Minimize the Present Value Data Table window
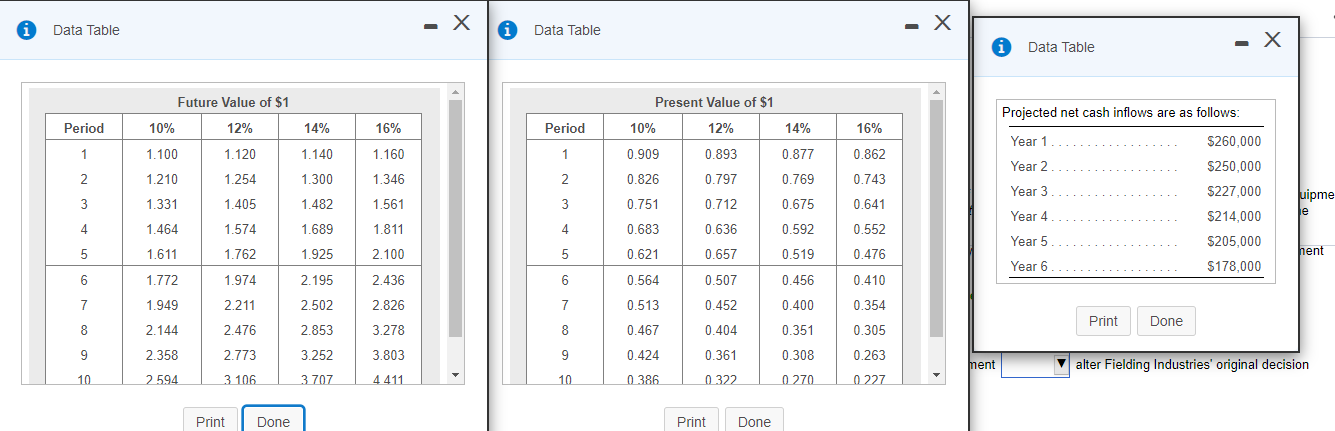 [x=911, y=24]
